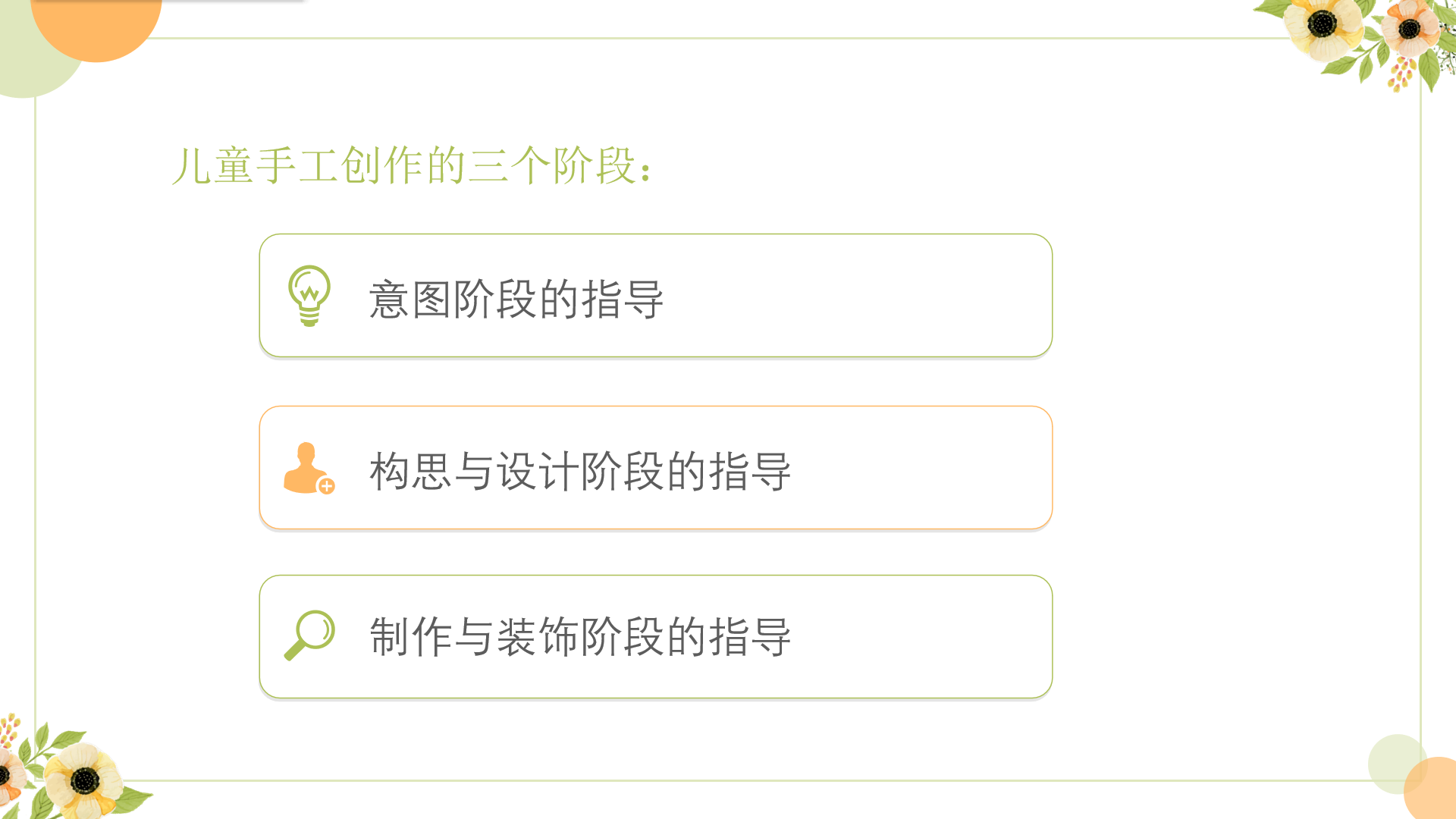1456x819 pixels.
Task: Click the pale green circle at bottom-right
Action: [x=1395, y=762]
